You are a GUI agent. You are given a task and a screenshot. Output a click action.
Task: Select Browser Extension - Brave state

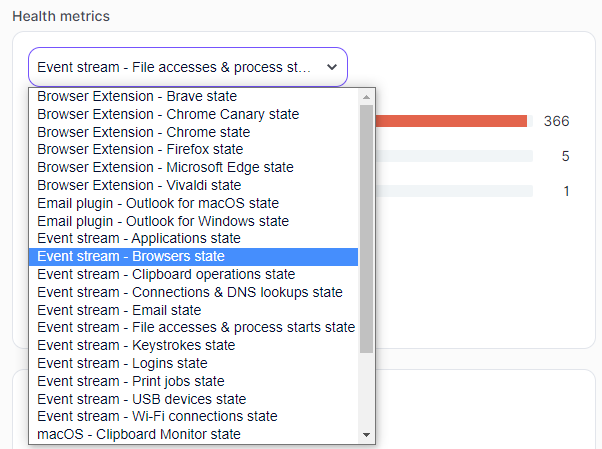[137, 97]
